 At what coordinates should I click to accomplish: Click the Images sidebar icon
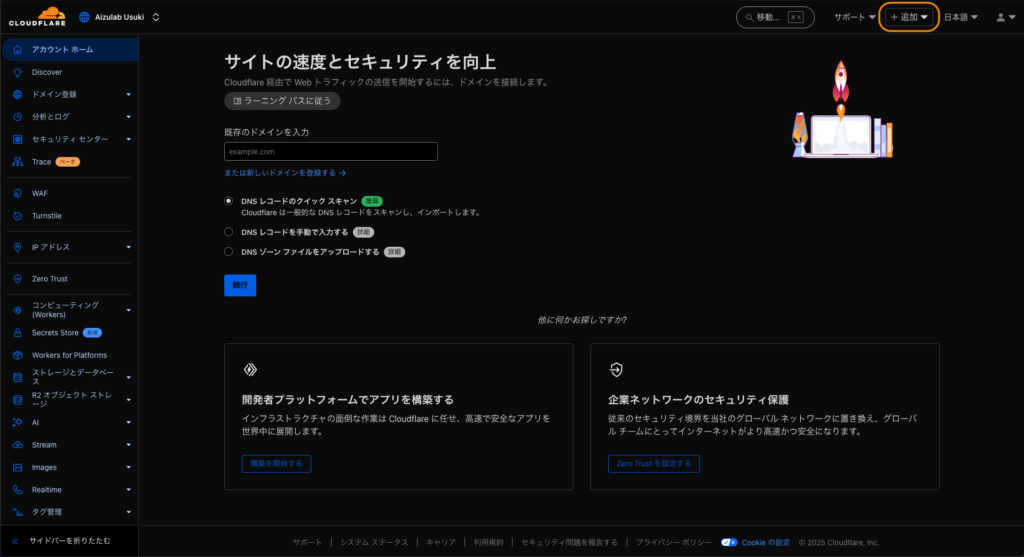pyautogui.click(x=18, y=468)
